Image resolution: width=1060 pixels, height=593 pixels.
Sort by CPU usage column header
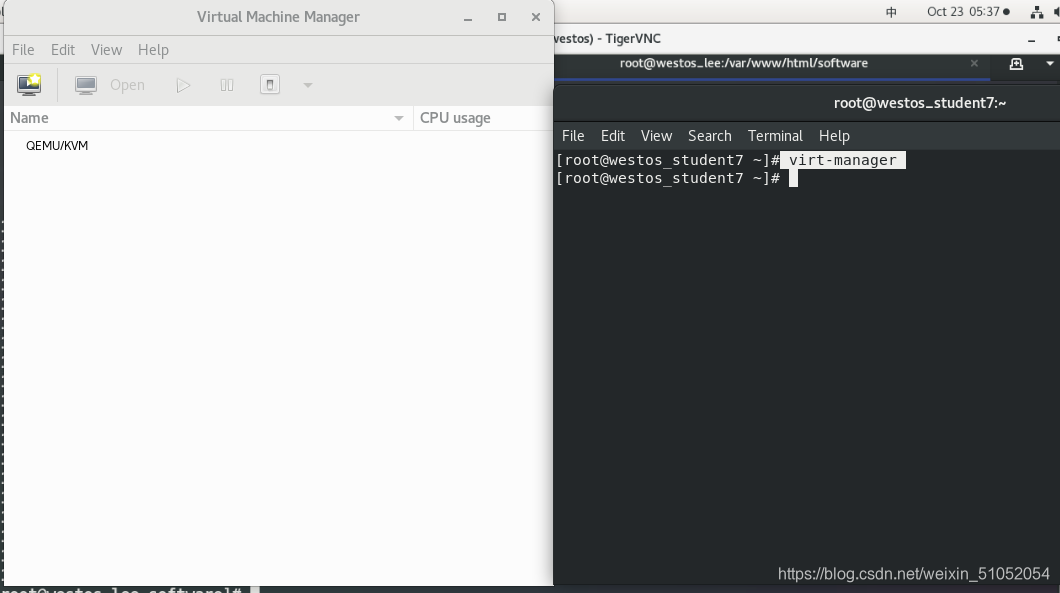click(x=483, y=118)
